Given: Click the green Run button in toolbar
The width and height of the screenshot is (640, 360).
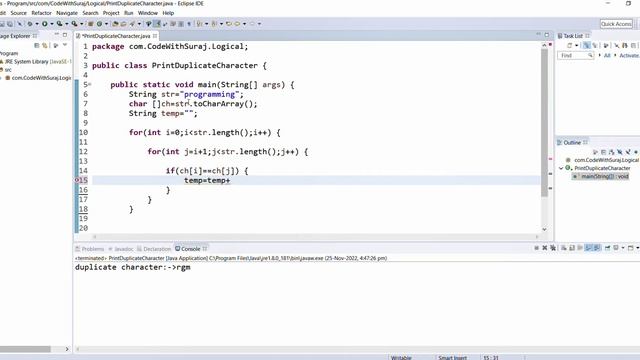Looking at the screenshot, I should 44,24.
